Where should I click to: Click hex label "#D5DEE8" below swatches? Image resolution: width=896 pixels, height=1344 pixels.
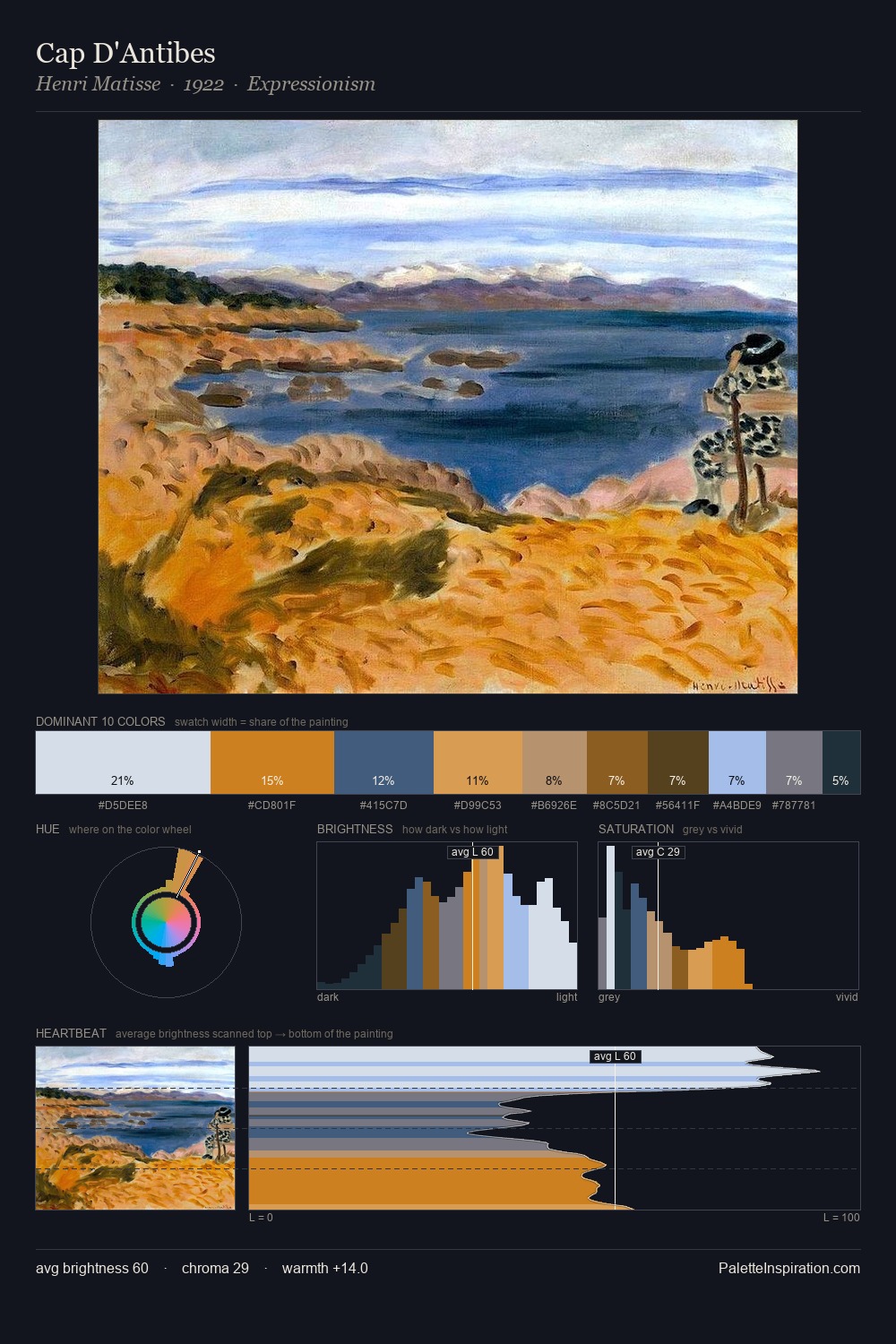(123, 806)
